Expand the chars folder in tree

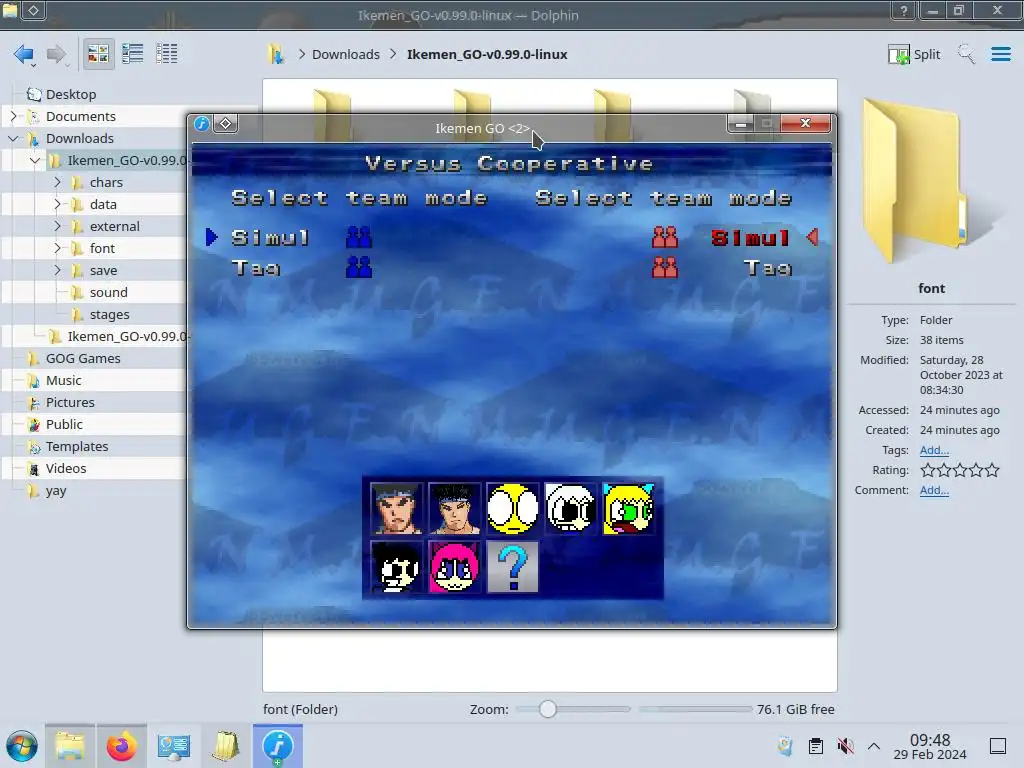tap(57, 182)
